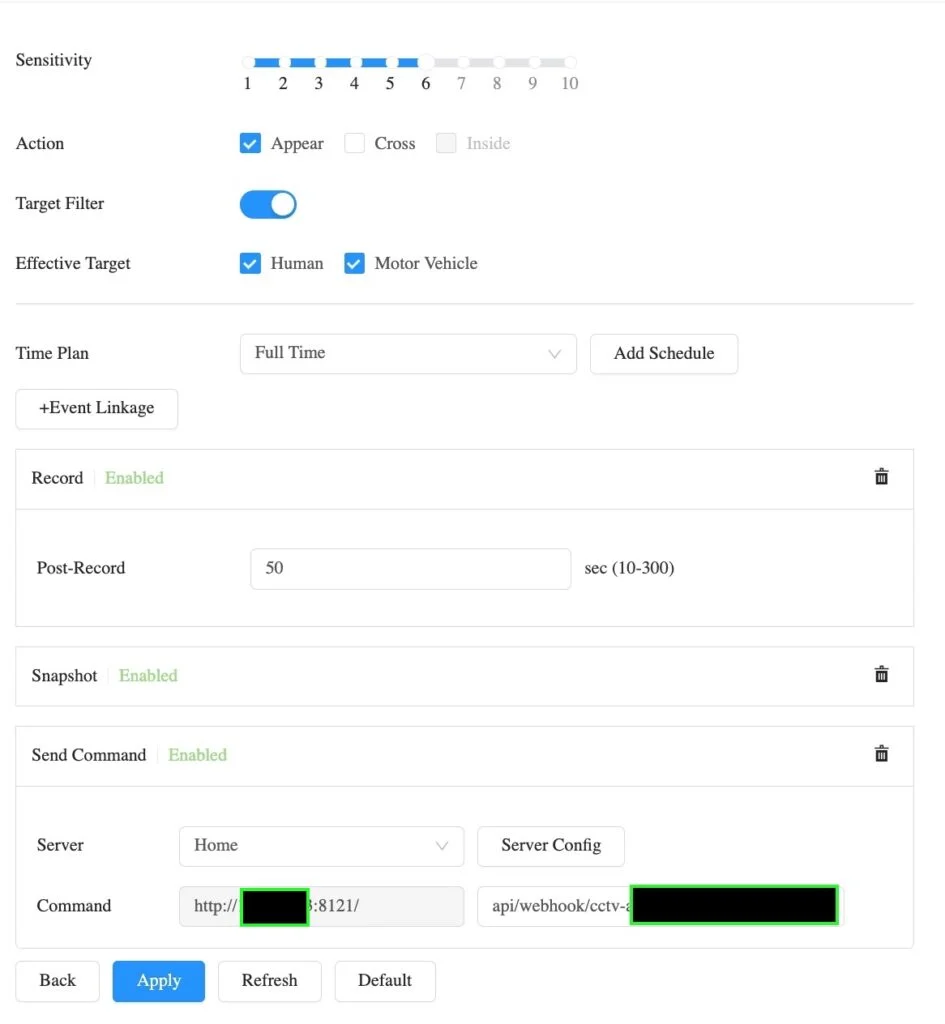Turn off the Target Filter switch
The height and width of the screenshot is (1024, 945).
tap(268, 205)
